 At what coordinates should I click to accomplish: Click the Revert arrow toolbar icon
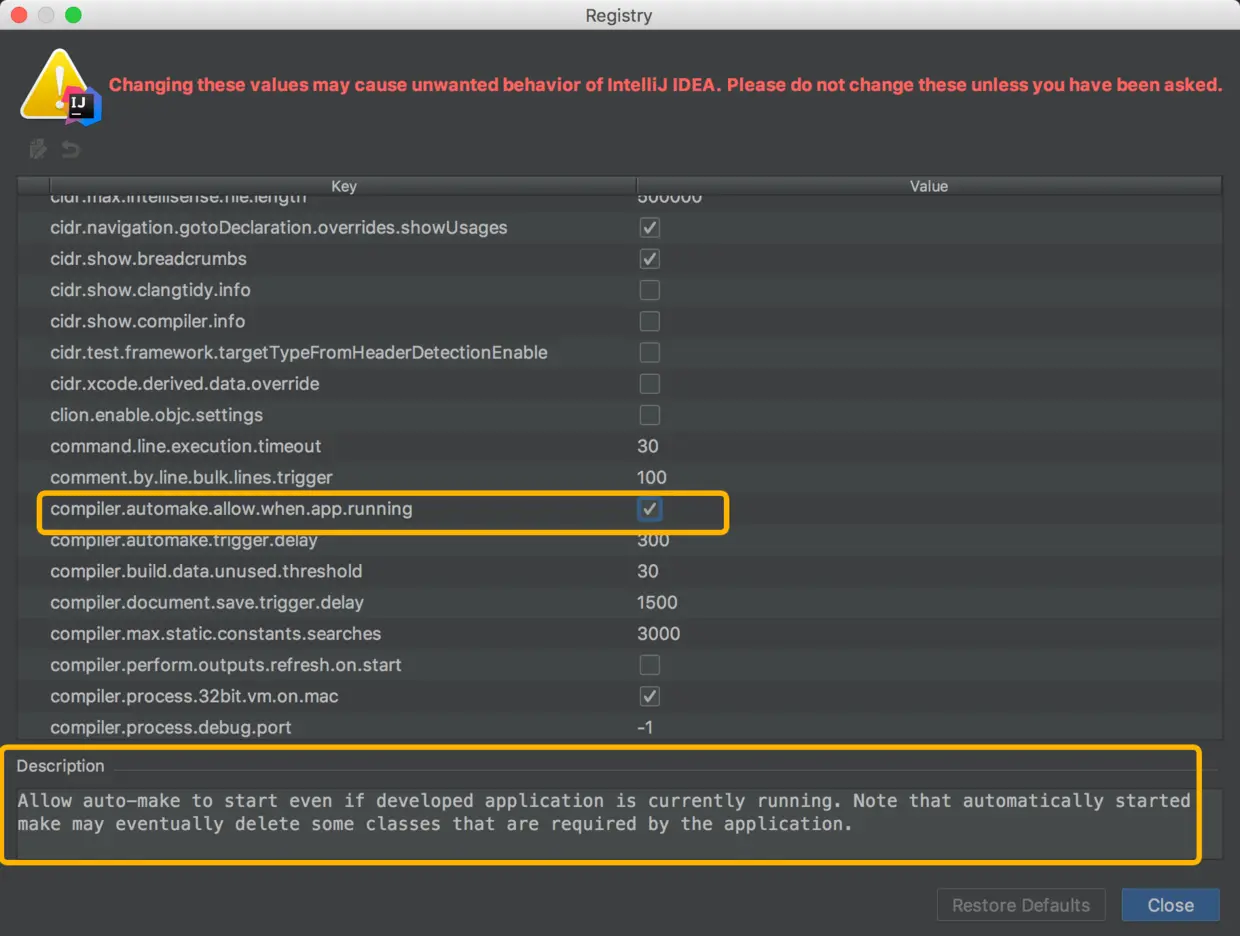pos(70,149)
